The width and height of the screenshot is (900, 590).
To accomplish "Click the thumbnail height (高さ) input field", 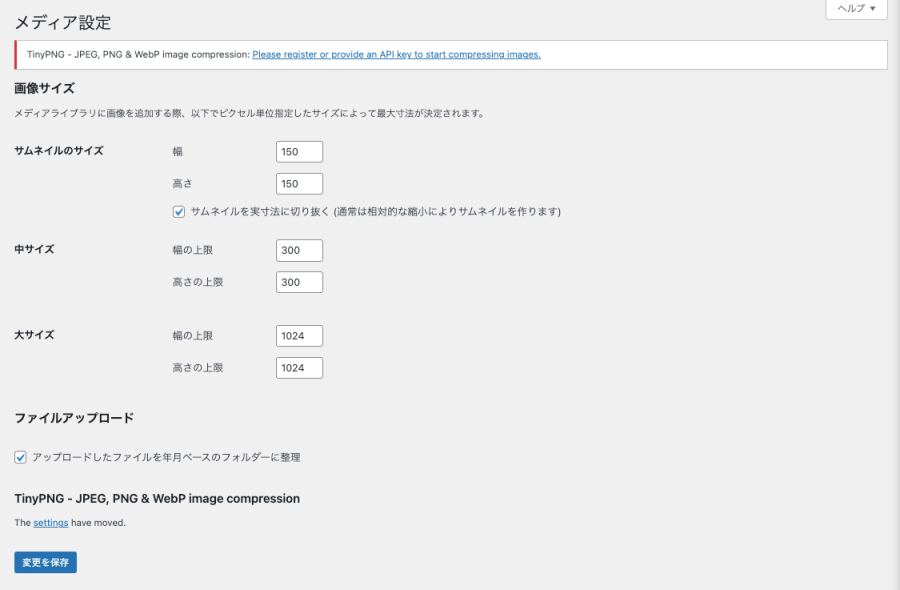I will [x=298, y=183].
